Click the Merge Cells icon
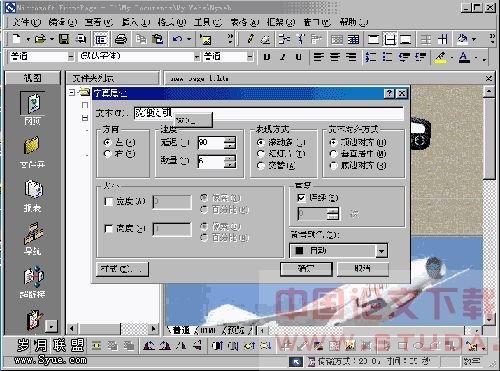This screenshot has width=500, height=371. [337, 39]
